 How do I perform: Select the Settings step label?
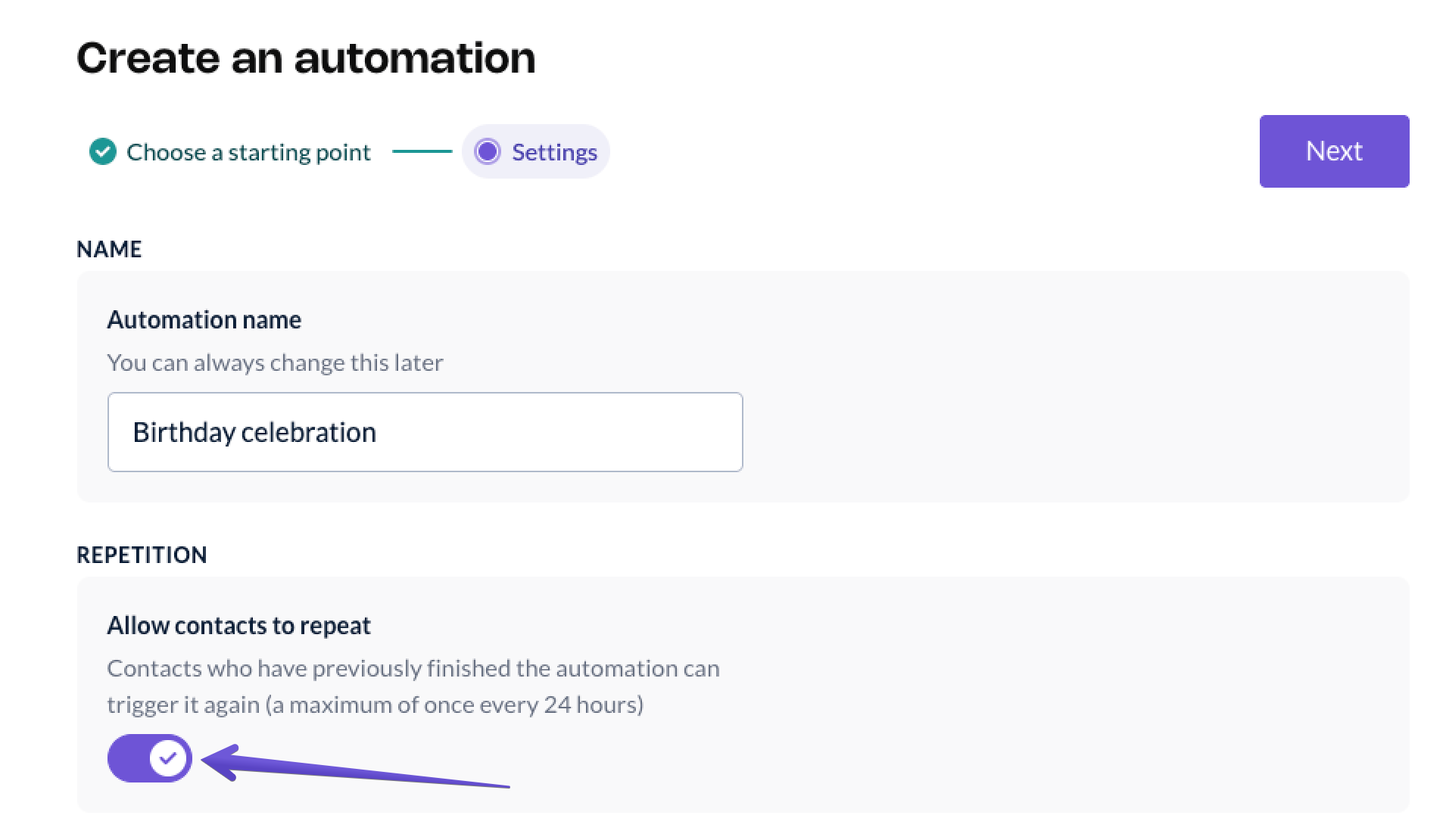(x=554, y=152)
